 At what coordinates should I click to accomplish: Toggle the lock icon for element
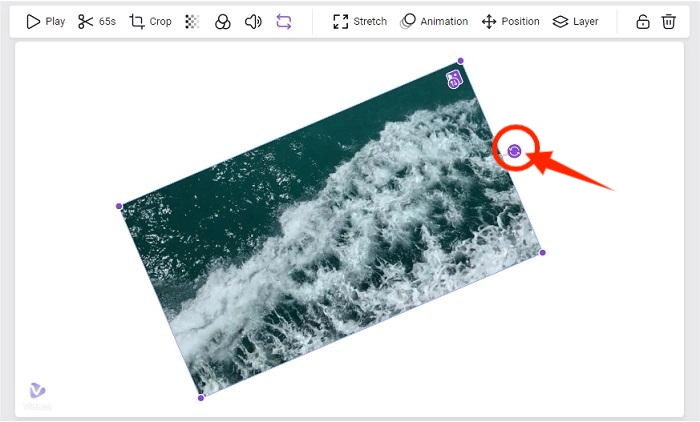[644, 21]
